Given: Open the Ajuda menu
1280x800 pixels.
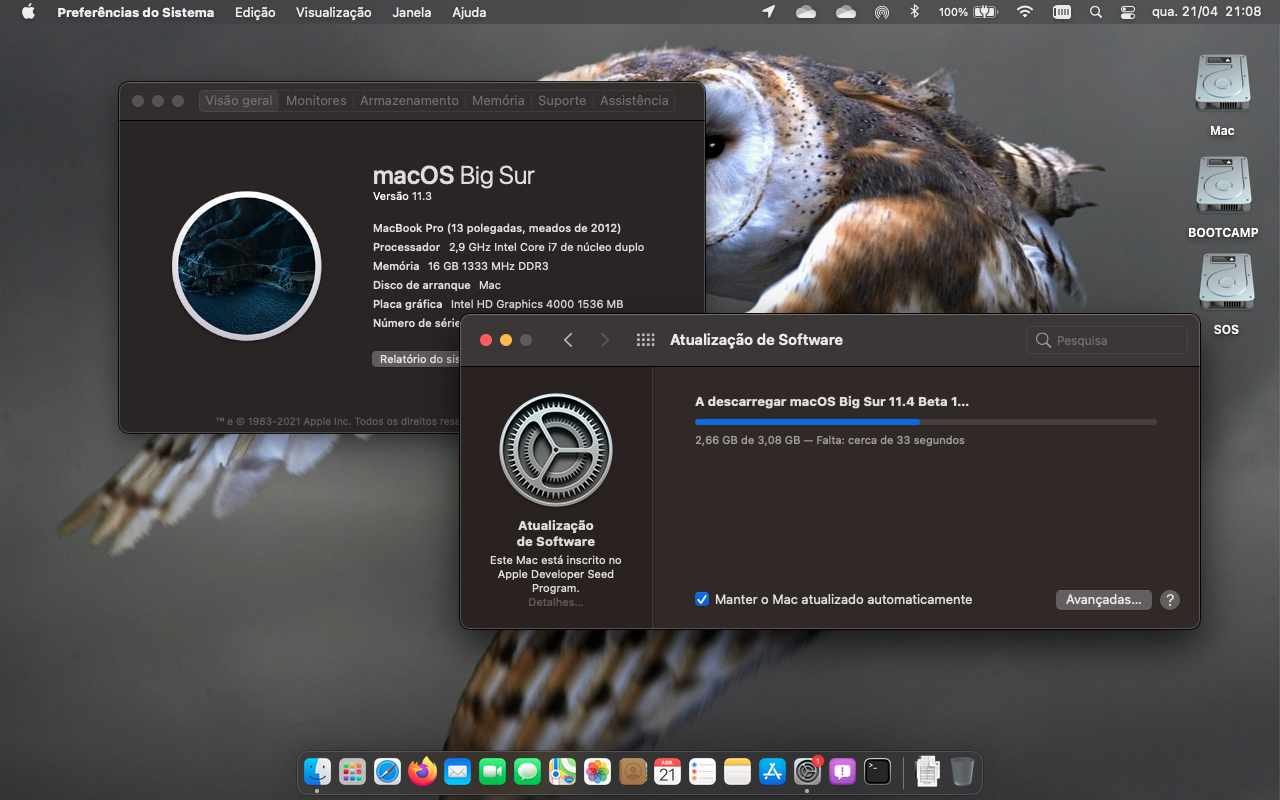Looking at the screenshot, I should tap(469, 12).
